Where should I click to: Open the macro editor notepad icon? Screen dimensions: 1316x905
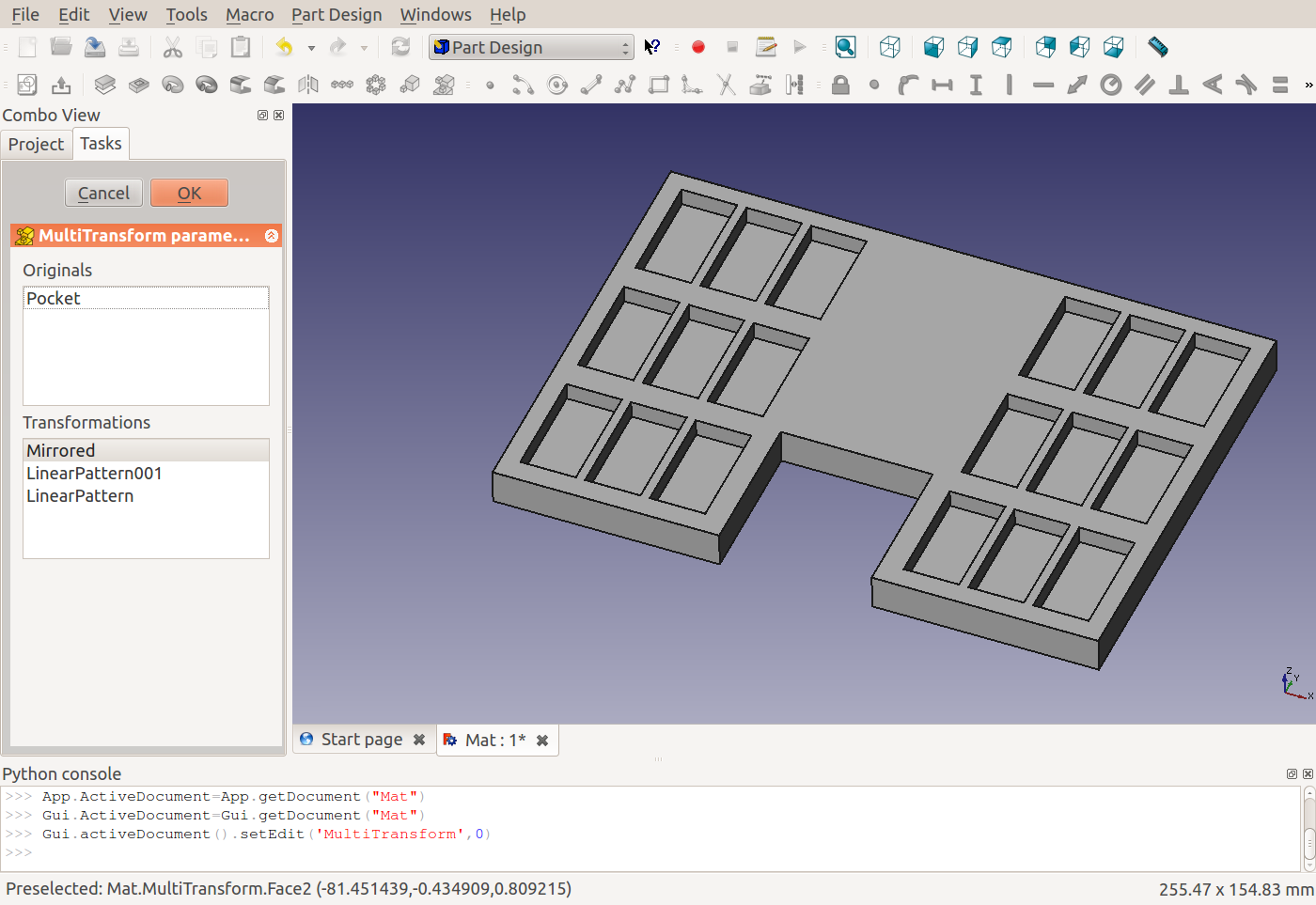click(x=766, y=47)
